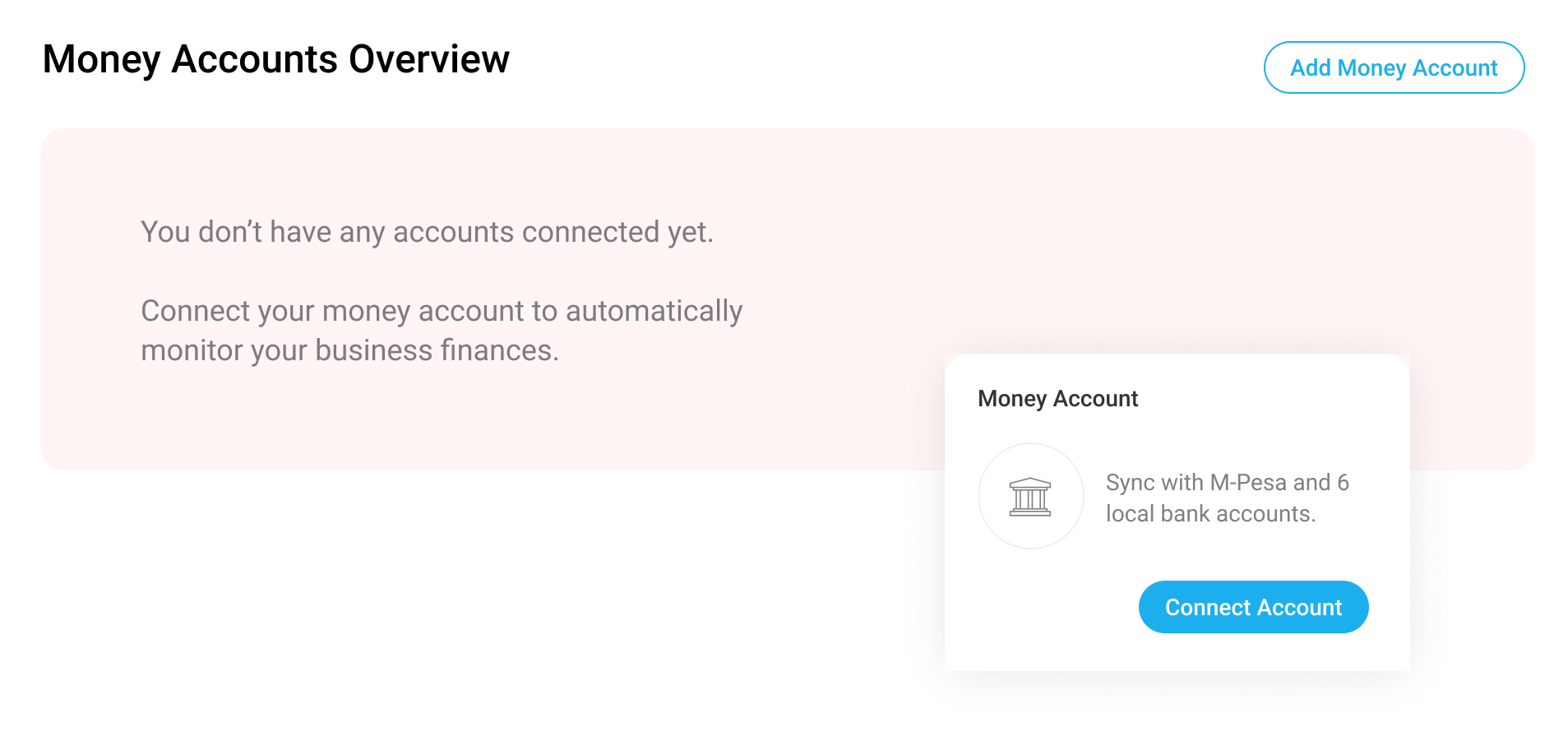Screen dimensions: 1568x746
Task: Click the bank building icon
Action: [x=1030, y=497]
